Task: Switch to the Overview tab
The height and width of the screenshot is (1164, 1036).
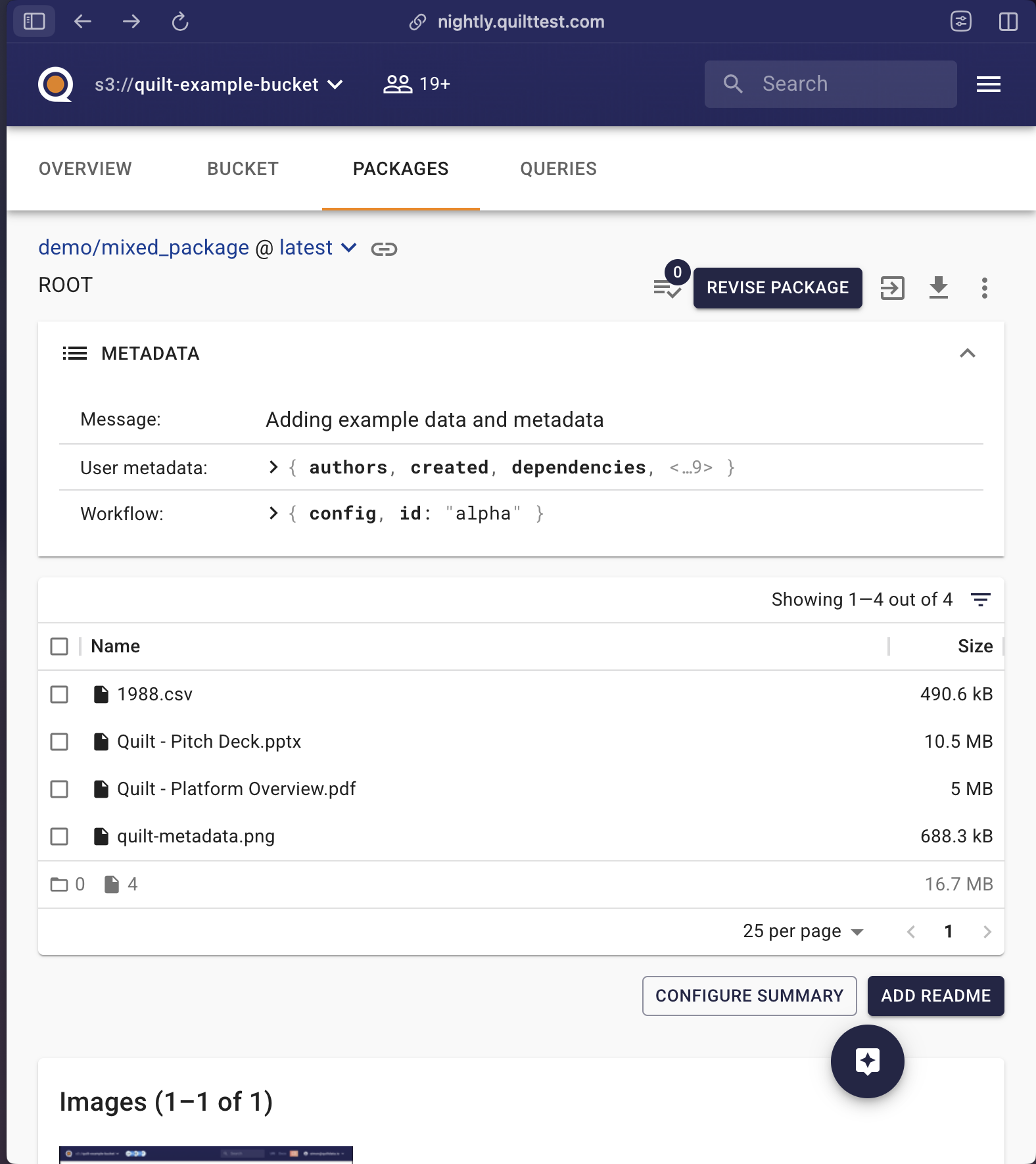Action: (x=85, y=169)
